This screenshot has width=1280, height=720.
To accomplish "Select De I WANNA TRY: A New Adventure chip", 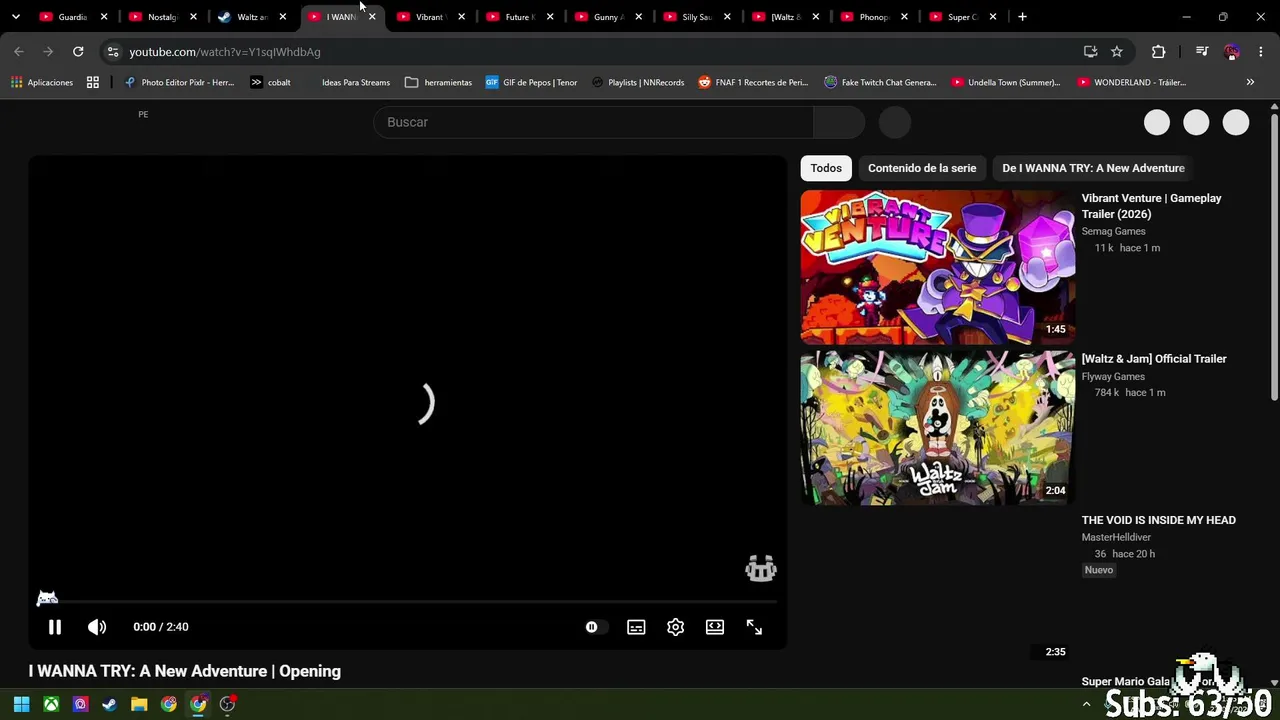I will (1093, 168).
